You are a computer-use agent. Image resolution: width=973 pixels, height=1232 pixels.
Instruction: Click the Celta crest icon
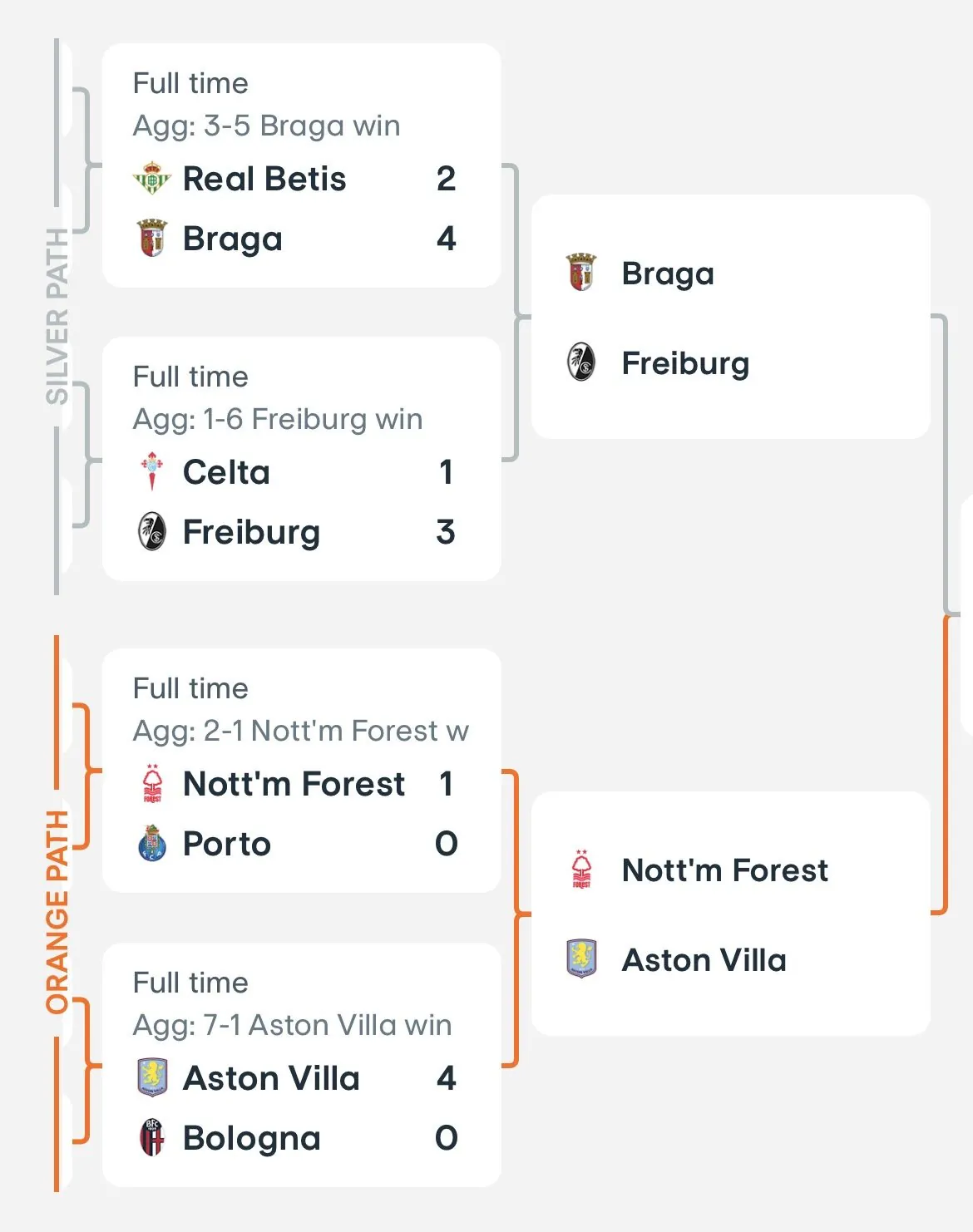tap(152, 471)
